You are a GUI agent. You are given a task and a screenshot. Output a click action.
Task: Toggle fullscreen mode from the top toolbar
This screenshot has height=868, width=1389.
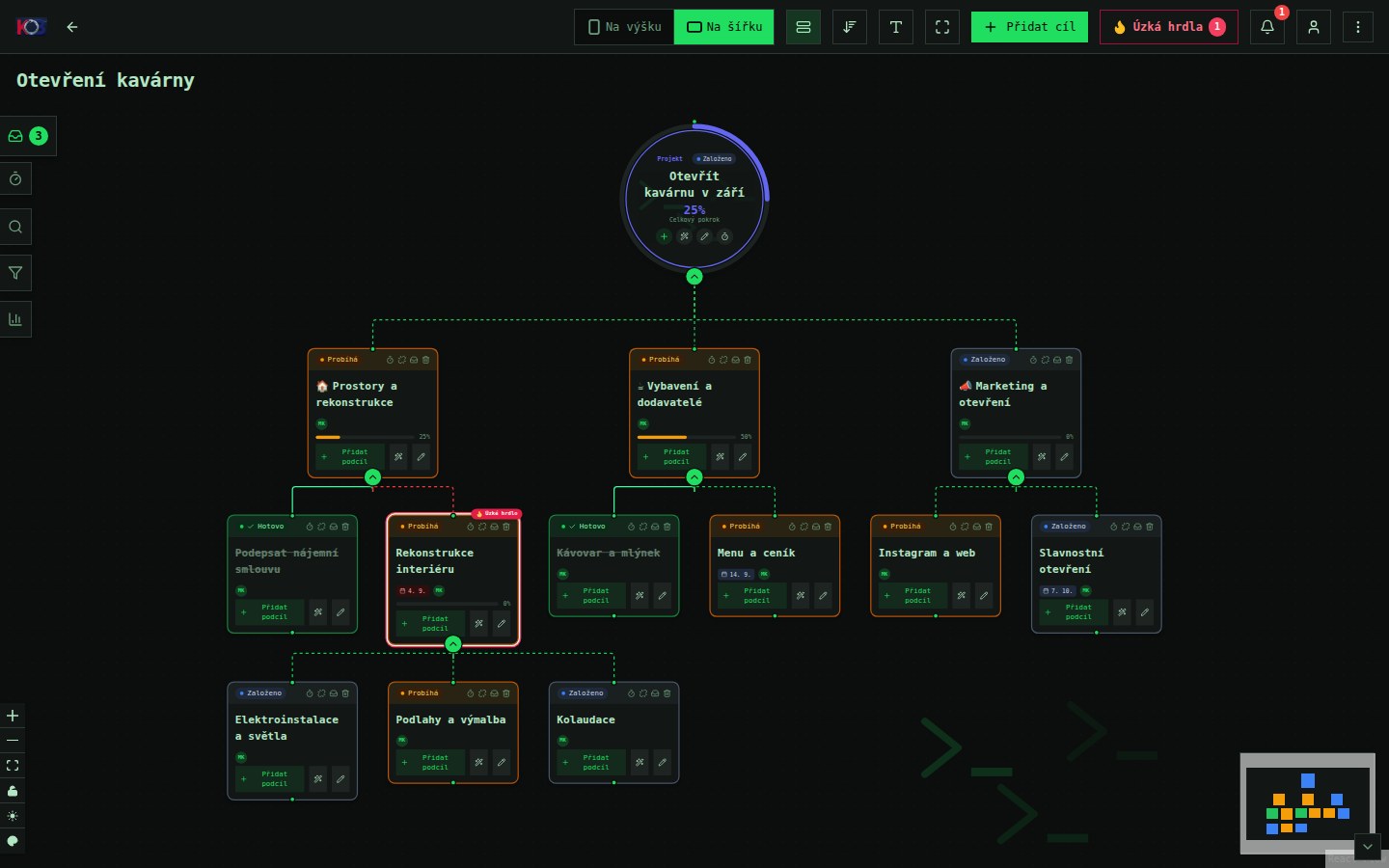click(942, 27)
